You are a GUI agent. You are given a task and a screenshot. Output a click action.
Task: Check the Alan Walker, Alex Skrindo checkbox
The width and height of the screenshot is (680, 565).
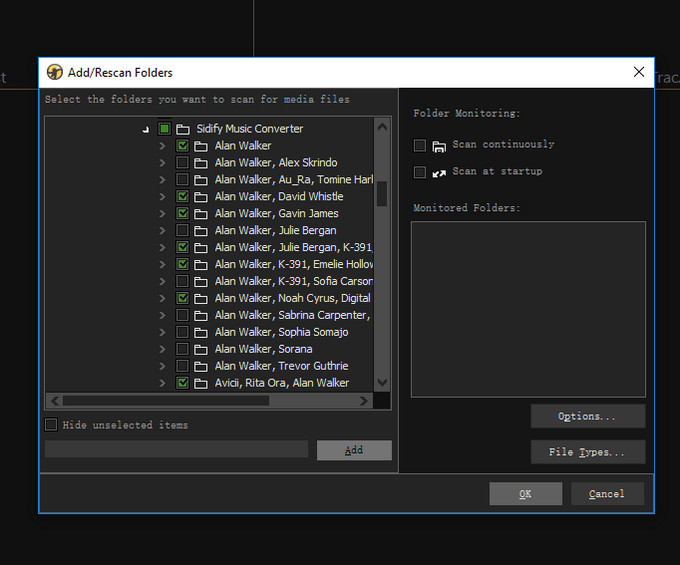(182, 163)
